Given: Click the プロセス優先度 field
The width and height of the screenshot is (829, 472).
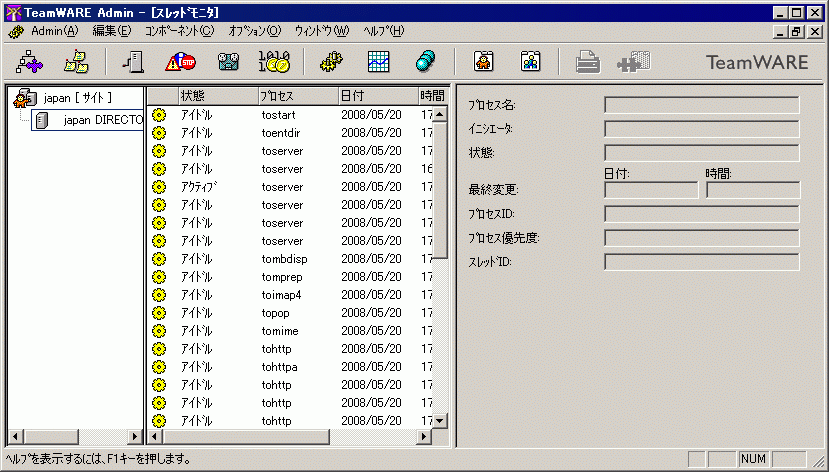Looking at the screenshot, I should pos(702,238).
